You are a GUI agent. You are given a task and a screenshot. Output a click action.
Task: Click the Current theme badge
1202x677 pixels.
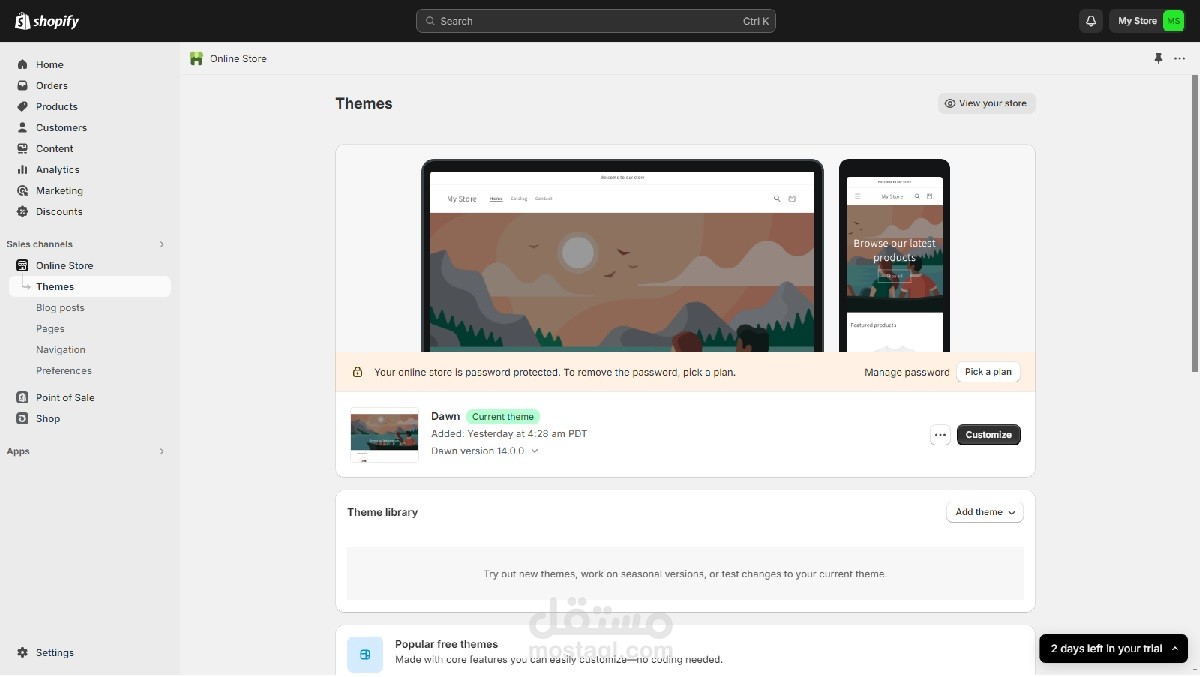[503, 417]
